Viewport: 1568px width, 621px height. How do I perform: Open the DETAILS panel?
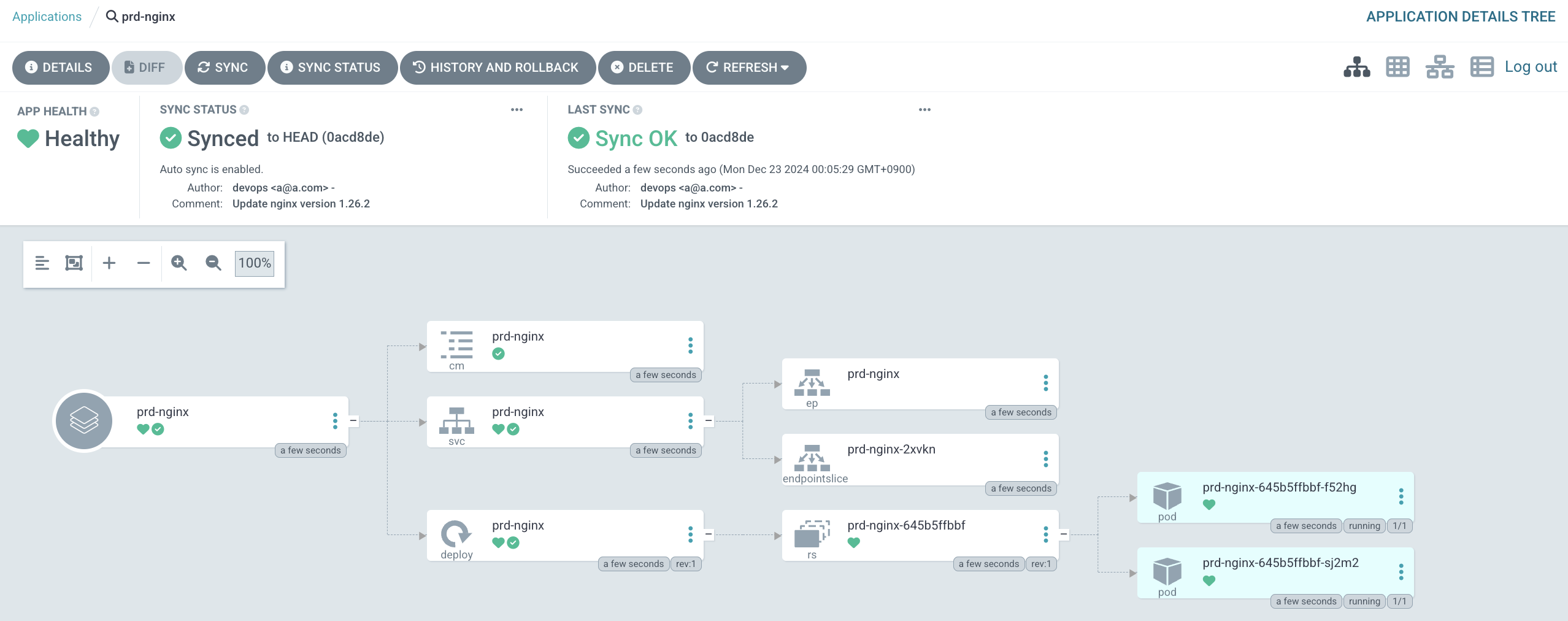click(60, 67)
